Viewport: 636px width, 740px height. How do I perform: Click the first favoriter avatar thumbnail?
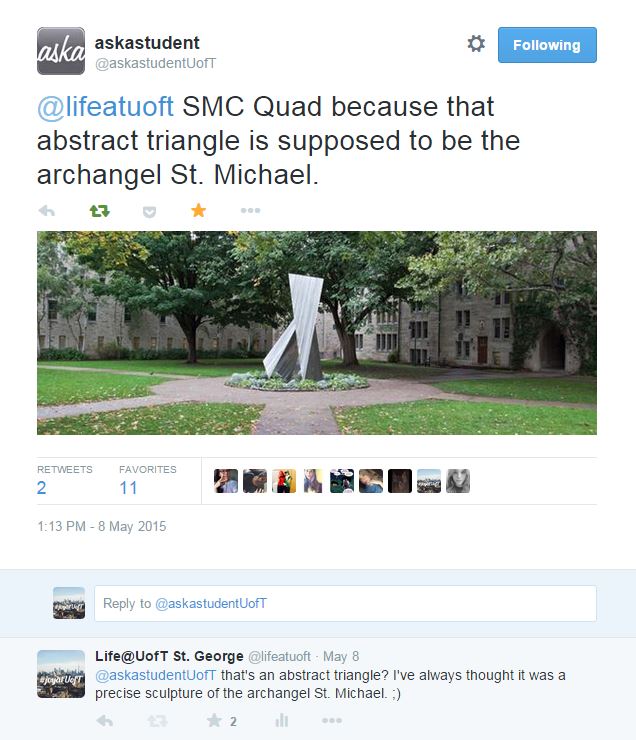[226, 481]
